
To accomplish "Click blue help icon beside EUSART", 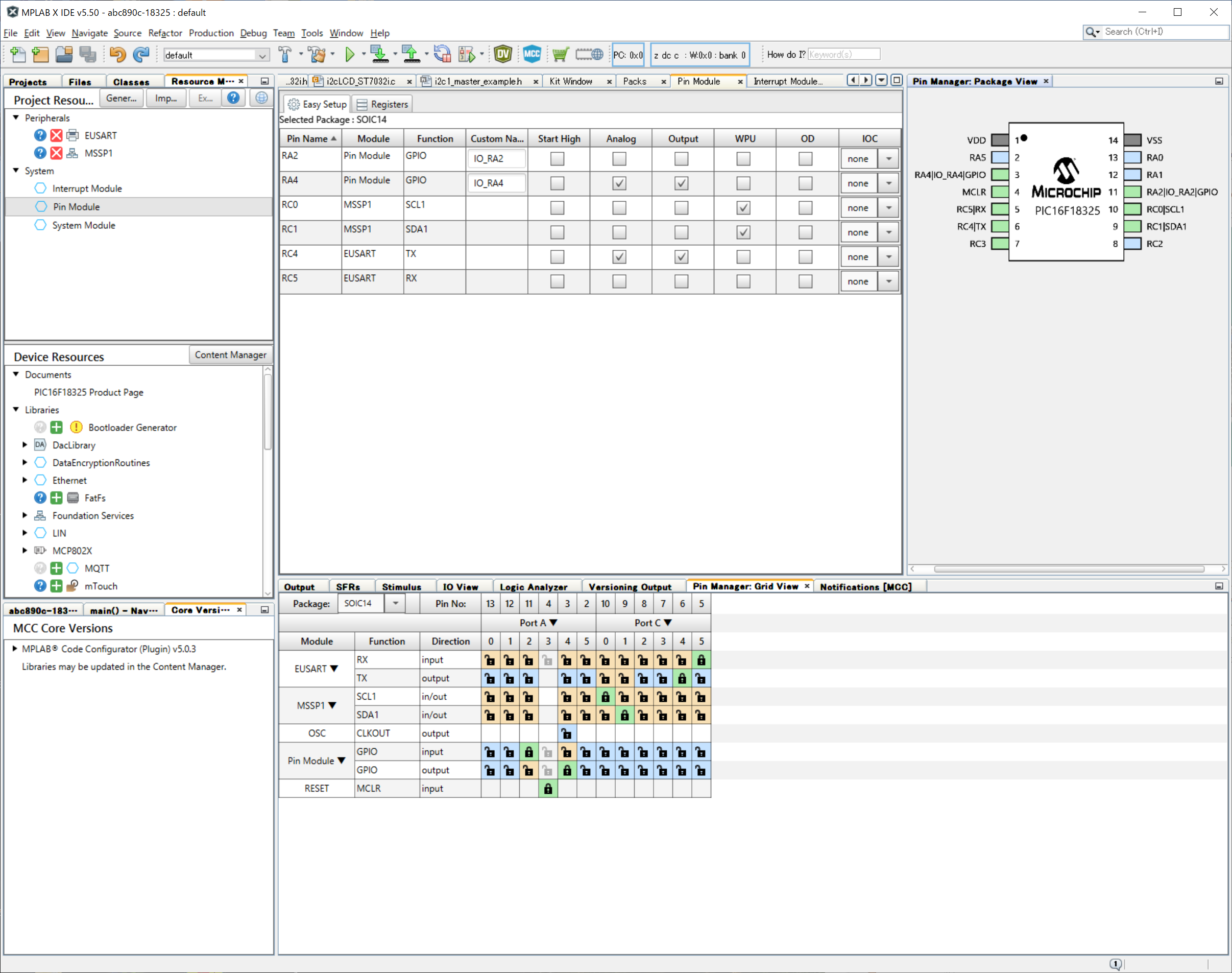I will tap(40, 135).
